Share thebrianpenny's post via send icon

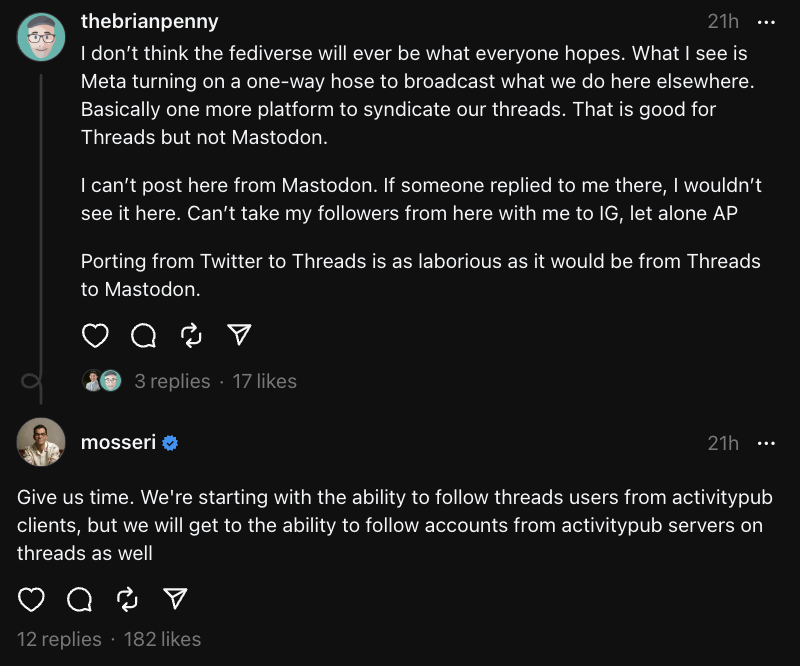point(239,335)
